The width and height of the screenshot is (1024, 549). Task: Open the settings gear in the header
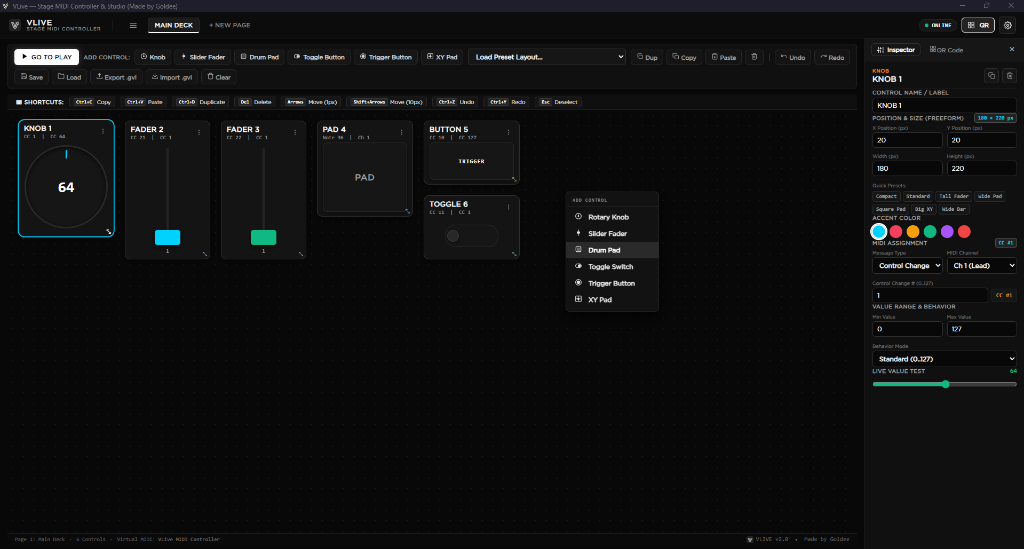[1008, 25]
